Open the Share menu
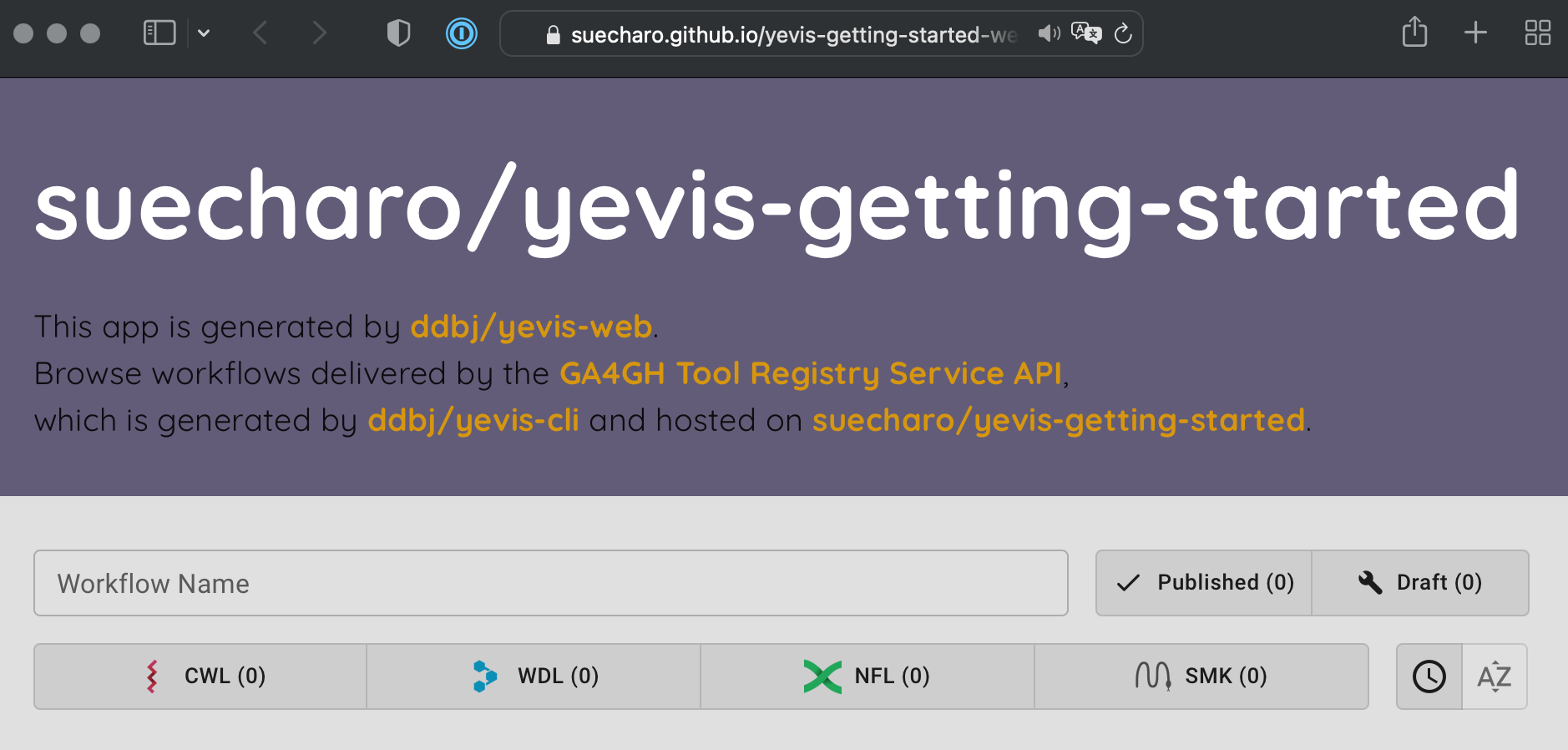Image resolution: width=1568 pixels, height=750 pixels. [x=1414, y=33]
